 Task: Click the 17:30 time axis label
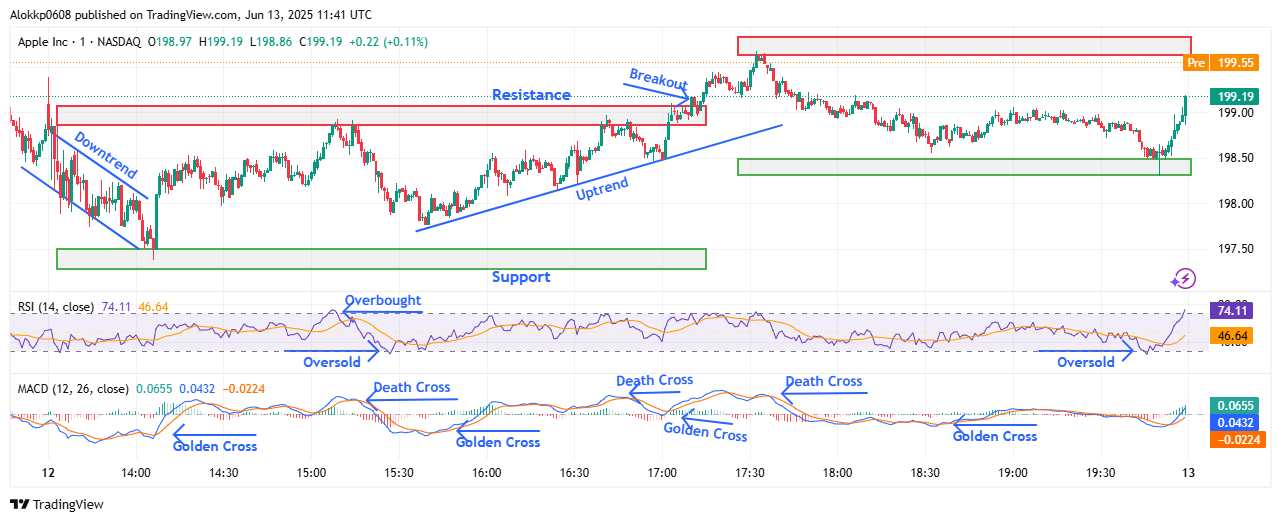[x=750, y=472]
